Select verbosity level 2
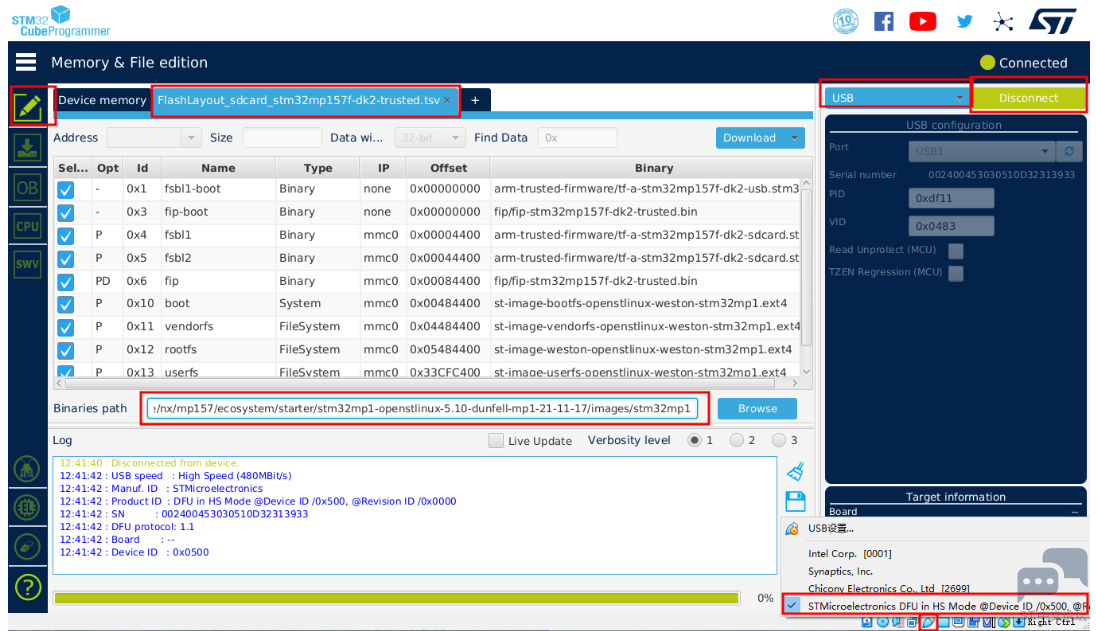 (736, 440)
